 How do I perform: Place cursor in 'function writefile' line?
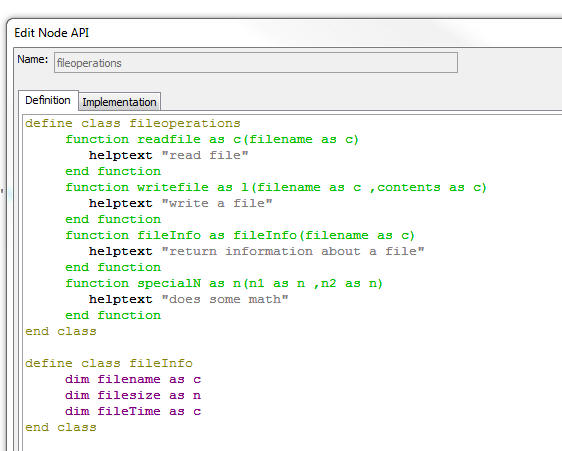[x=276, y=187]
